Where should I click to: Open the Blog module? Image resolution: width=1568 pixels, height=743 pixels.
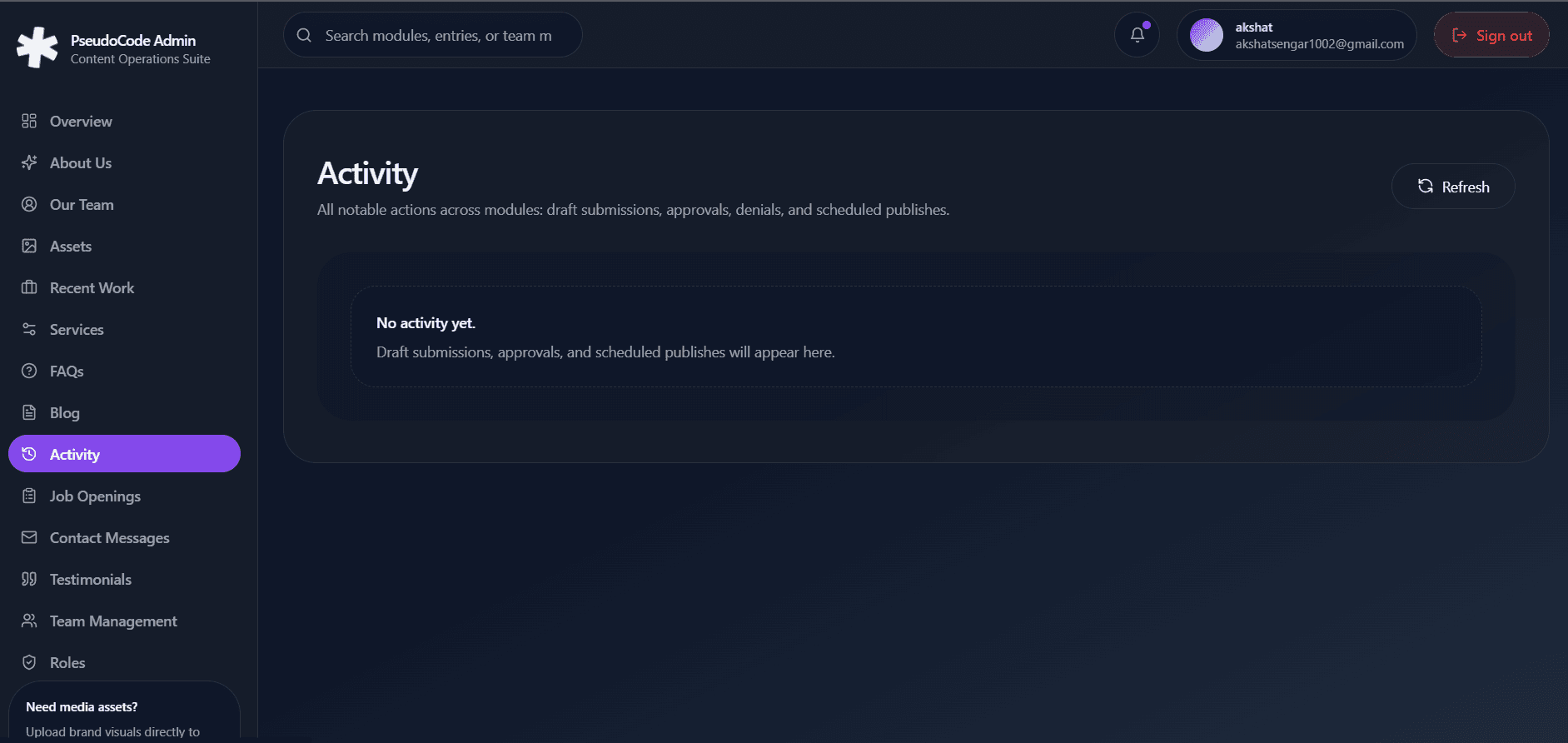coord(64,413)
